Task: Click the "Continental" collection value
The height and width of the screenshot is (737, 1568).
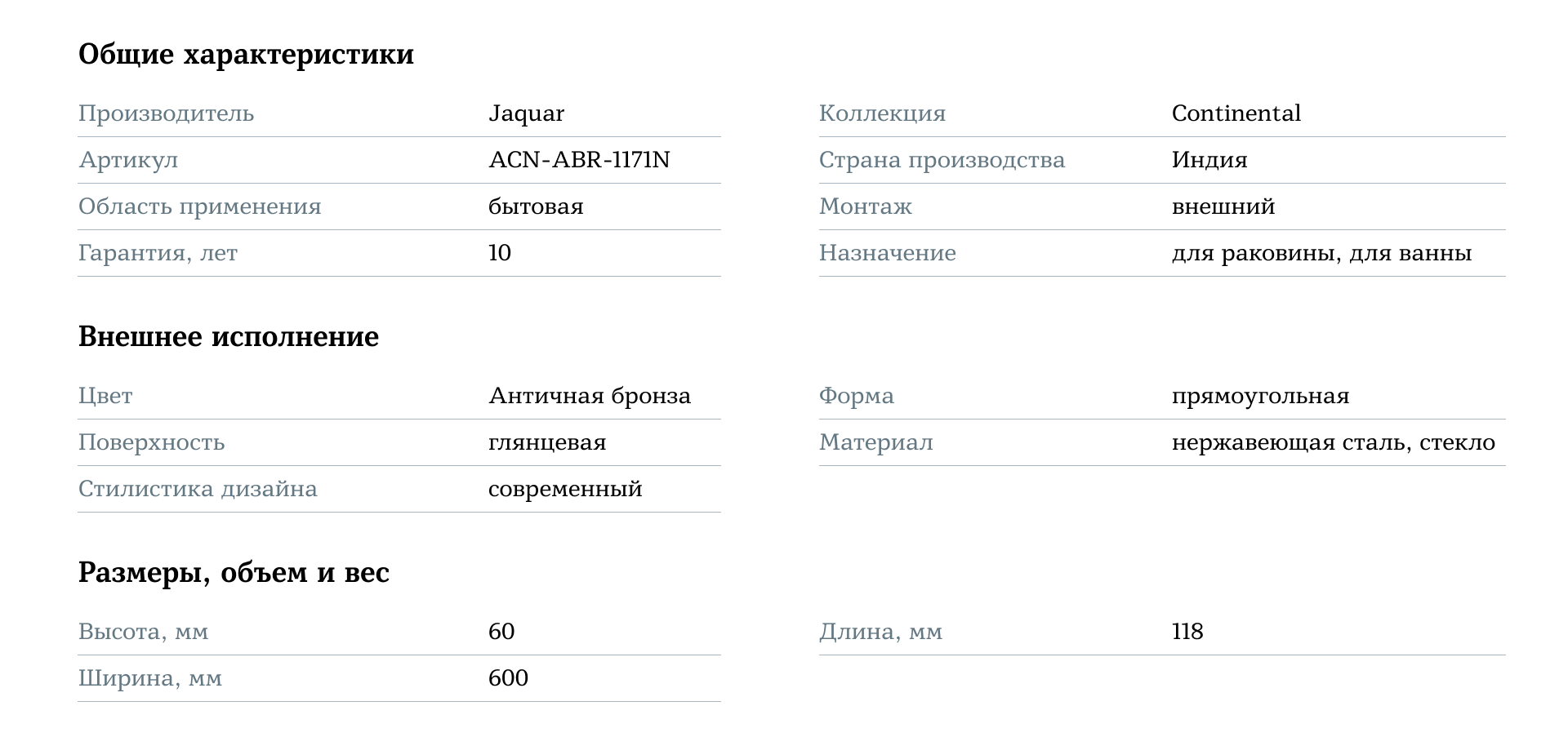Action: (x=1236, y=113)
